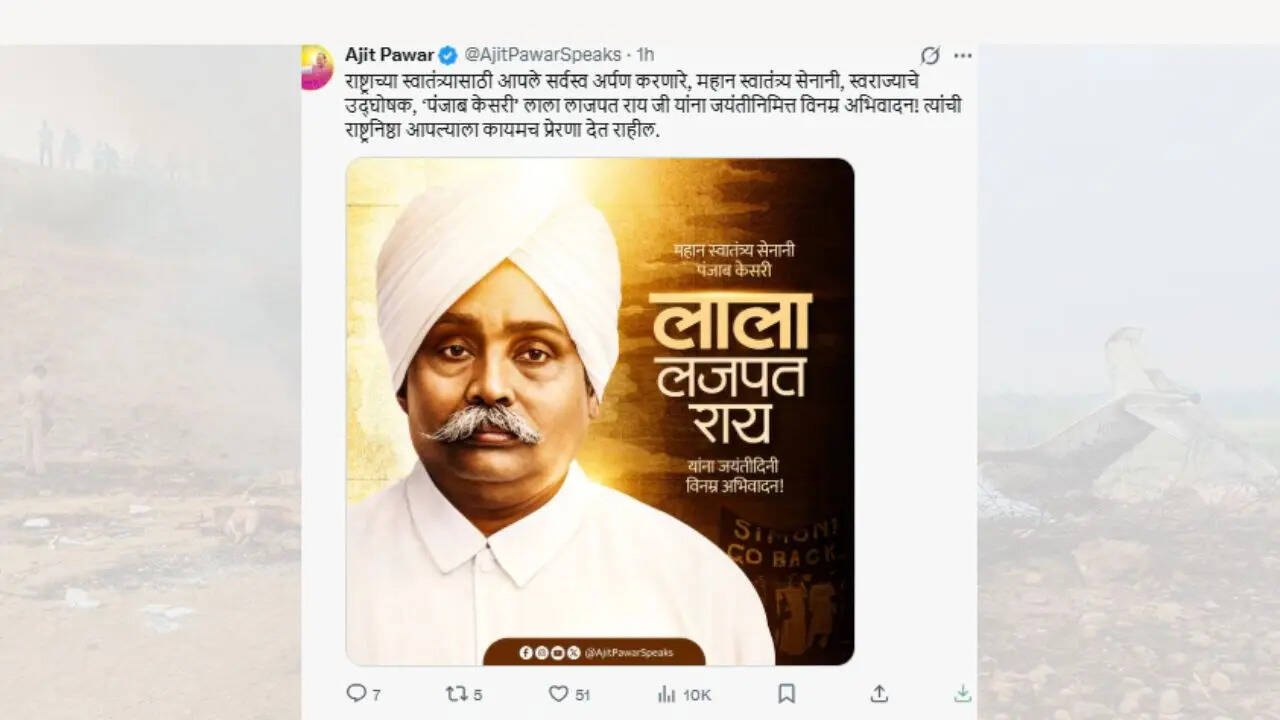Open the share upload-arrow icon

[x=879, y=693]
